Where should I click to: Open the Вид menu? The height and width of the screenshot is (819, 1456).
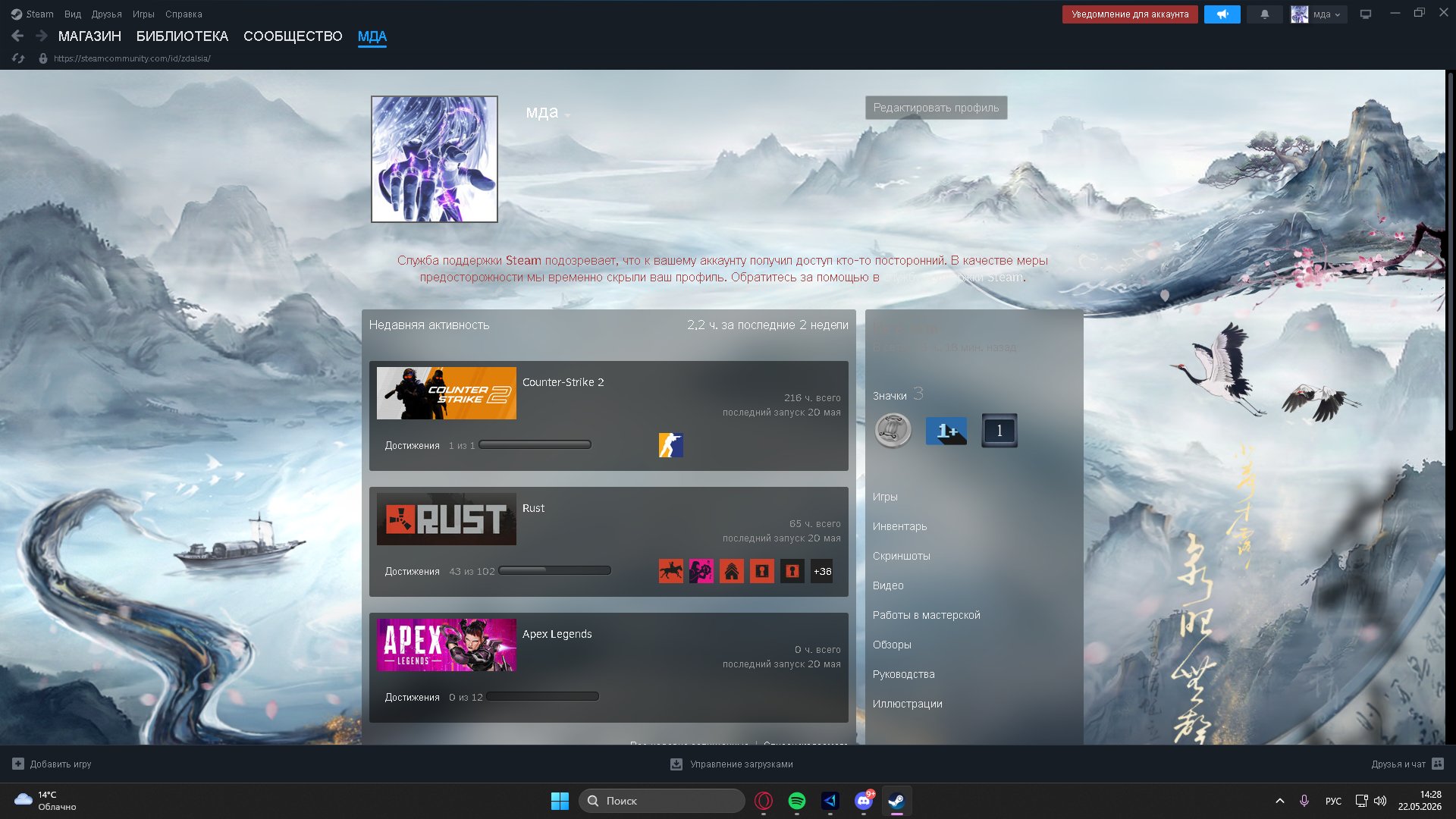(73, 14)
